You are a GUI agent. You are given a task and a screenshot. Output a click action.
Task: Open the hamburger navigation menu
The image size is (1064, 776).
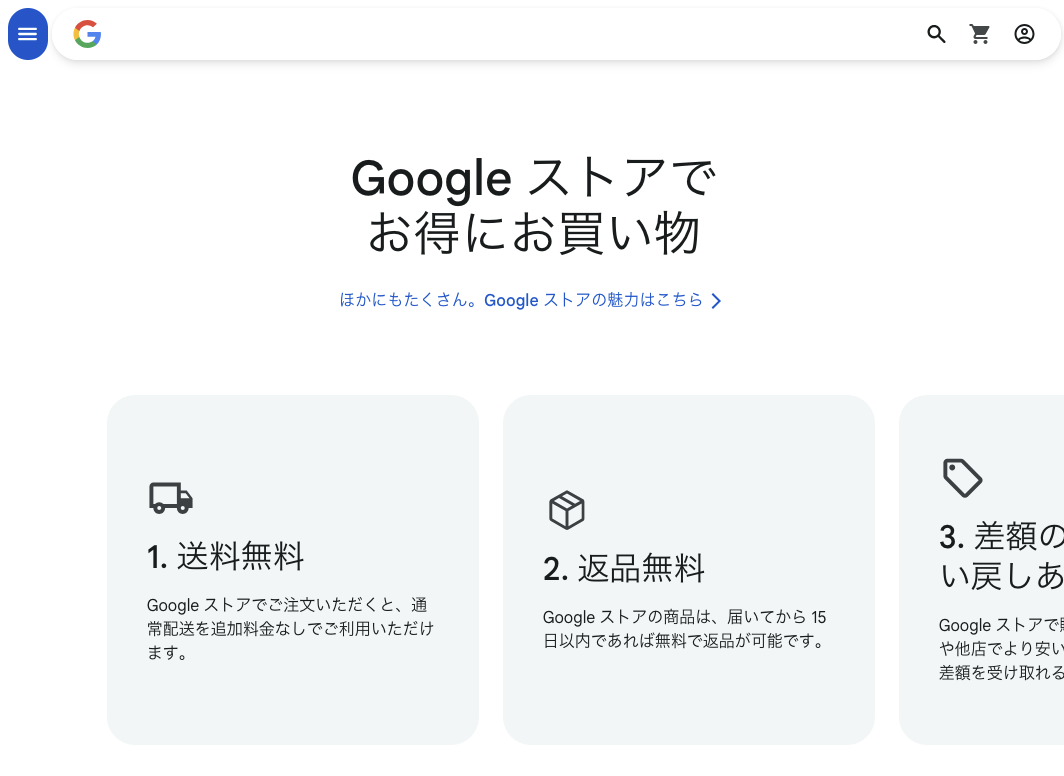point(28,34)
